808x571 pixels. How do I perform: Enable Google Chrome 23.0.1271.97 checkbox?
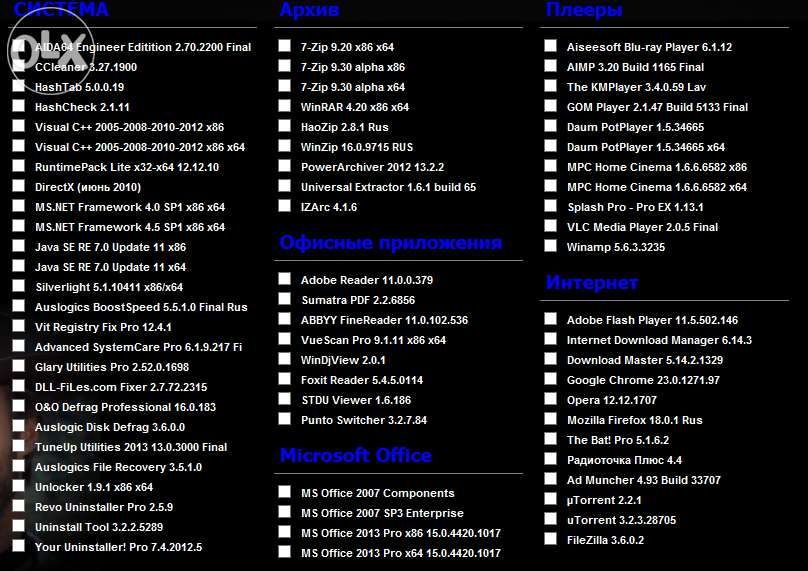pos(550,379)
